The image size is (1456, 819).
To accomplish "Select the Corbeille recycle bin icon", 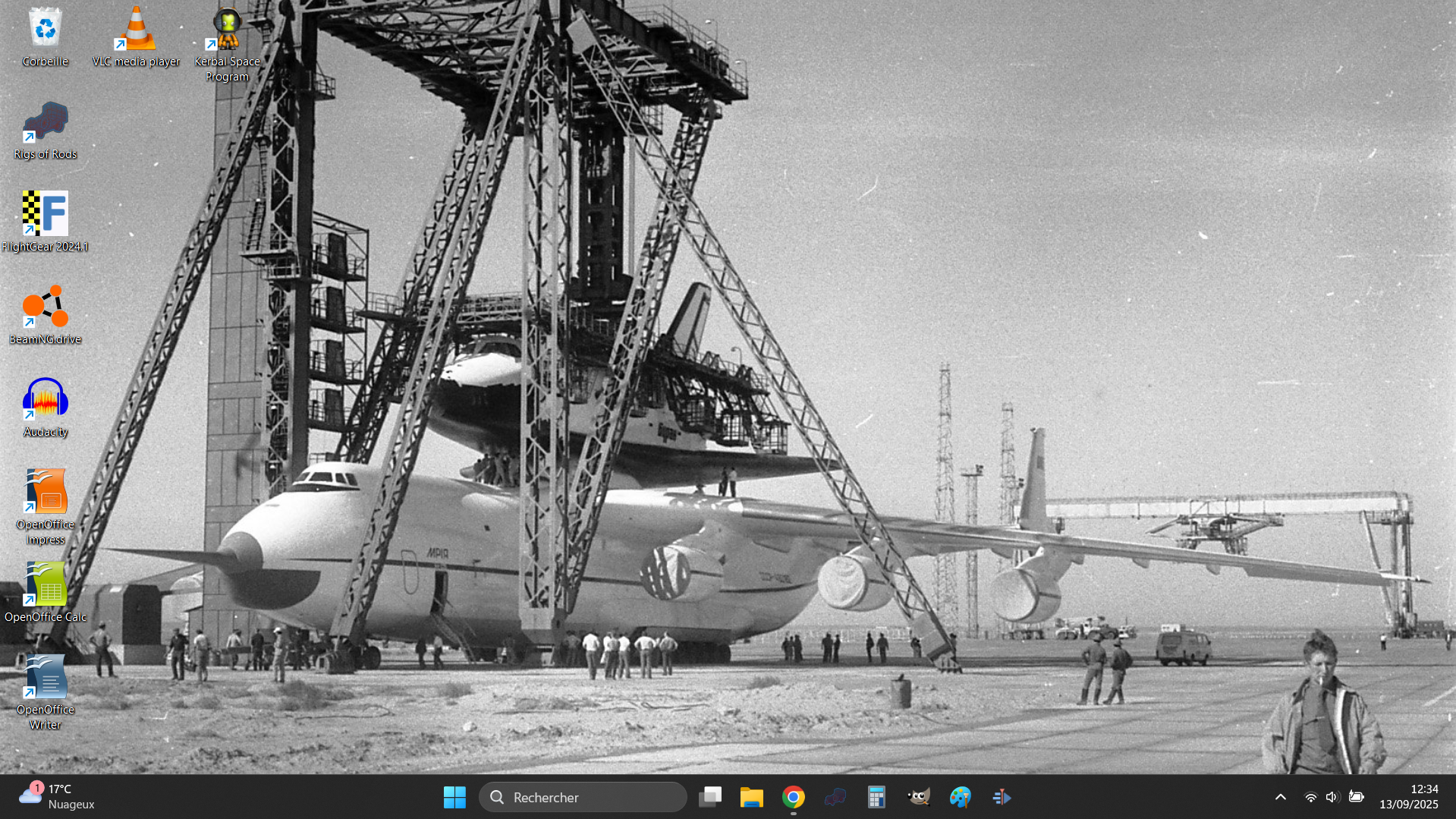I will click(x=46, y=36).
